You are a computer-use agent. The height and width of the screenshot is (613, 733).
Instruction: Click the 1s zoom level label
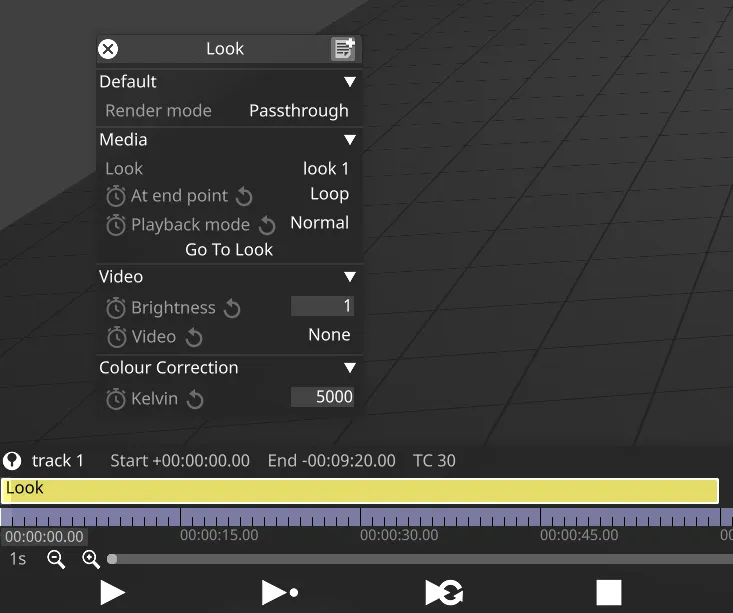pyautogui.click(x=18, y=559)
